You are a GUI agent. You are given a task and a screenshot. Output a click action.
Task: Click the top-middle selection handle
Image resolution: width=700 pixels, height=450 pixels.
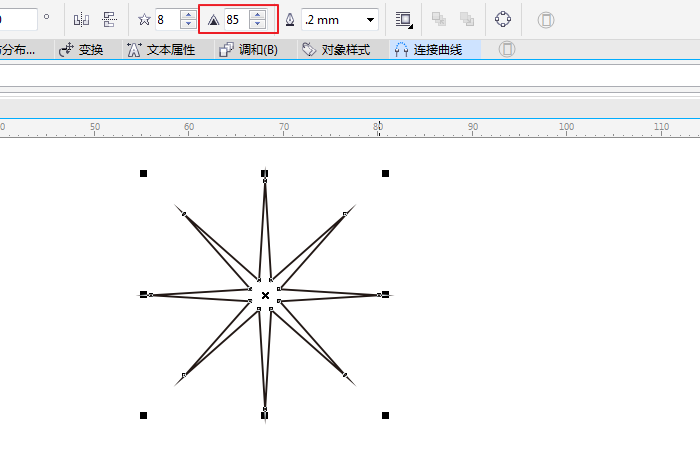point(264,173)
